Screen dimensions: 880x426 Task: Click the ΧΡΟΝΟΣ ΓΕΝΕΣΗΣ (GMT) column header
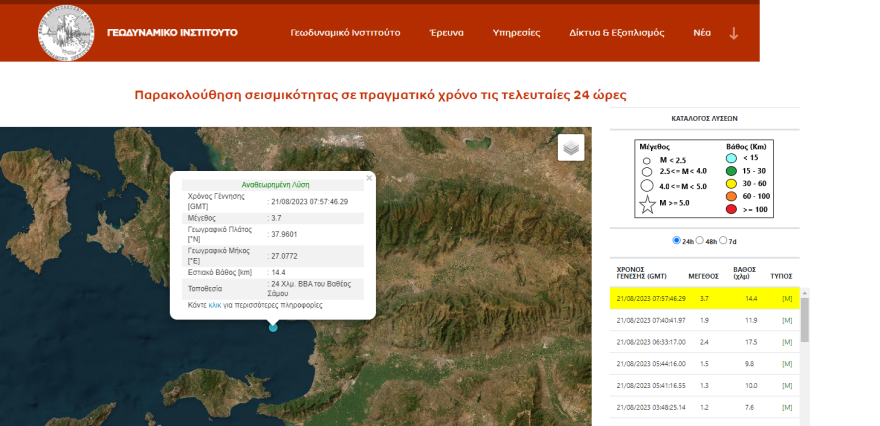coord(641,272)
